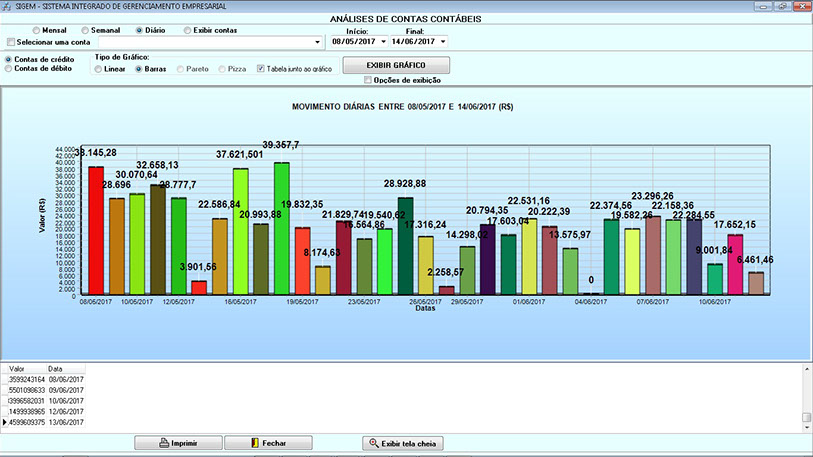Click the door icon on Fechar
This screenshot has height=457, width=813.
click(x=254, y=442)
